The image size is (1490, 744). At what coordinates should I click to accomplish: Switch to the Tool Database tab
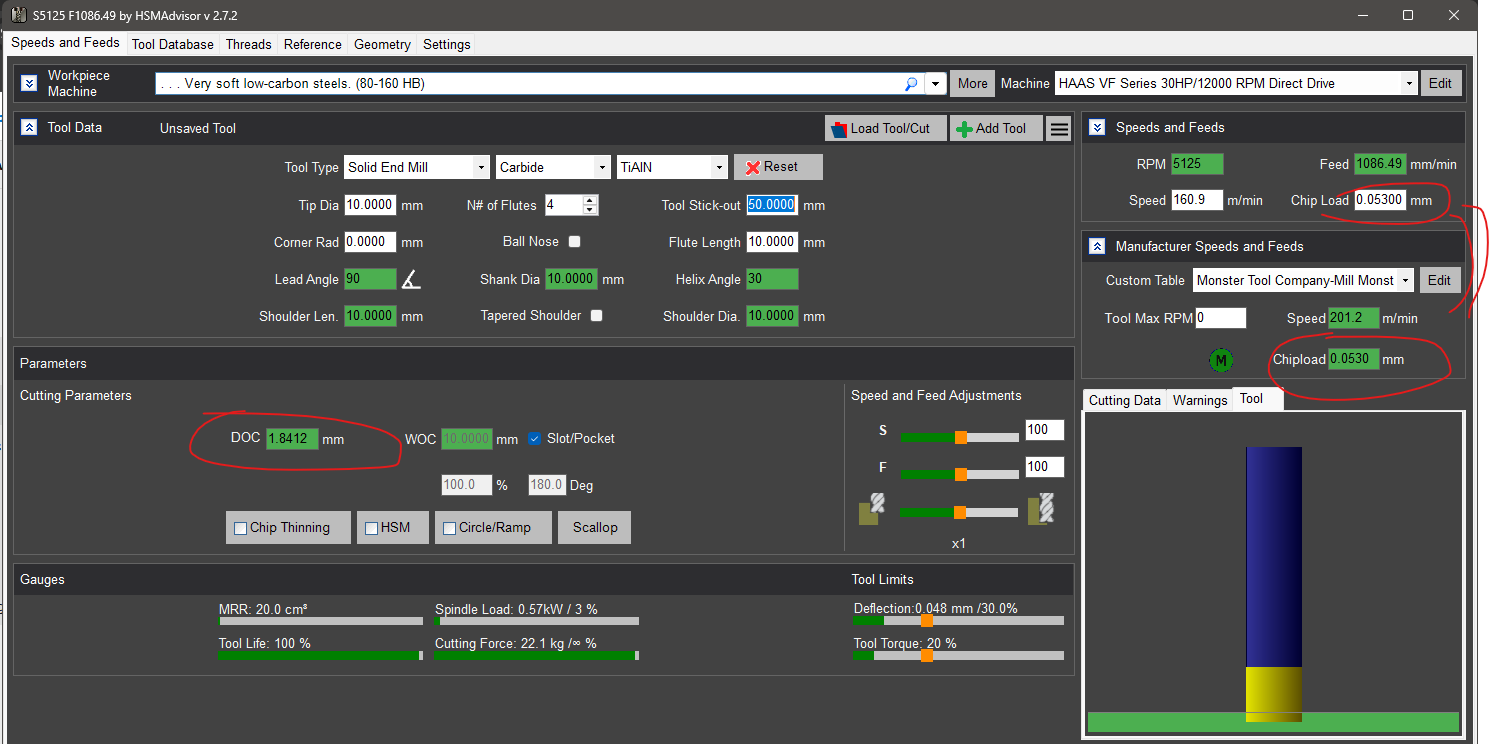[172, 44]
